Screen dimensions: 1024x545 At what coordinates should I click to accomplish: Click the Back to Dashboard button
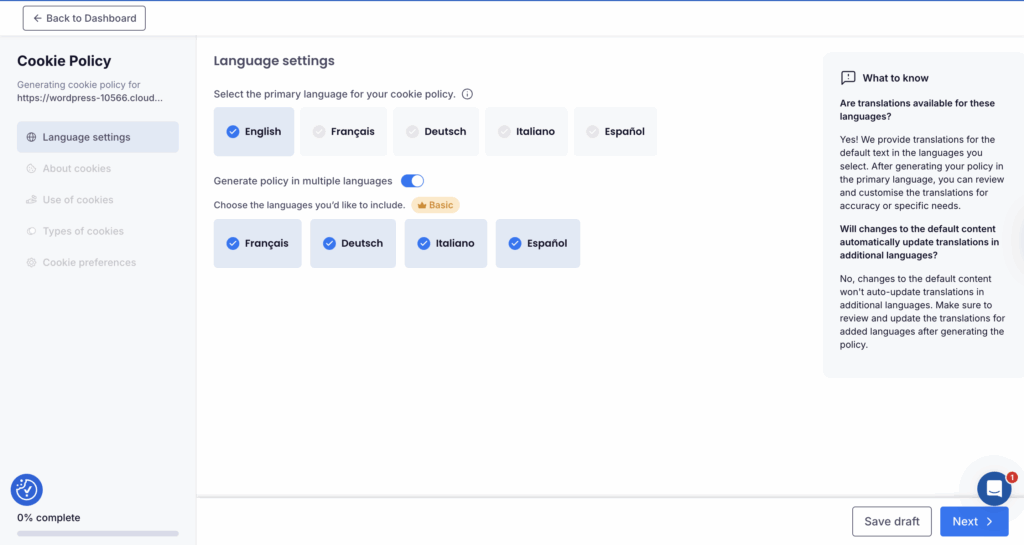pyautogui.click(x=84, y=18)
